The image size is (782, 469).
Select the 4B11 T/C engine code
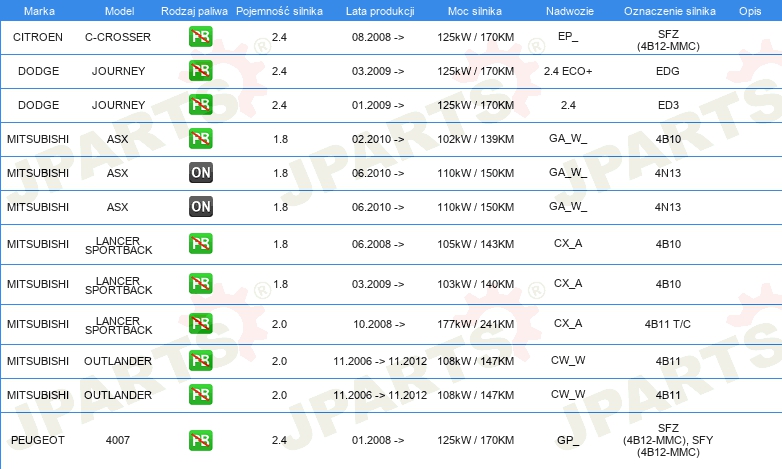click(x=668, y=324)
